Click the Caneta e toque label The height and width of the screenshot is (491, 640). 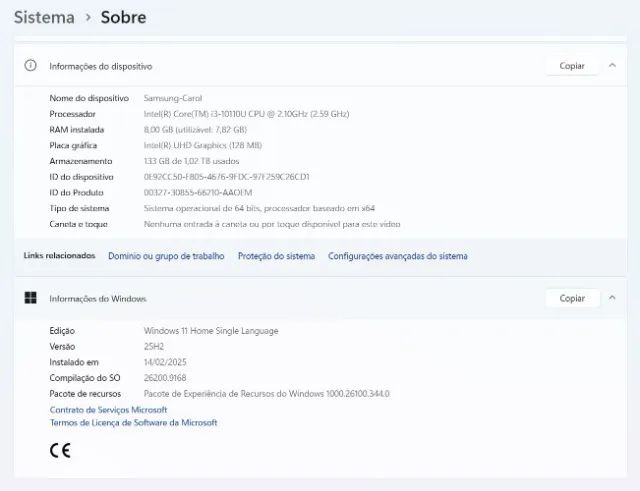click(78, 224)
